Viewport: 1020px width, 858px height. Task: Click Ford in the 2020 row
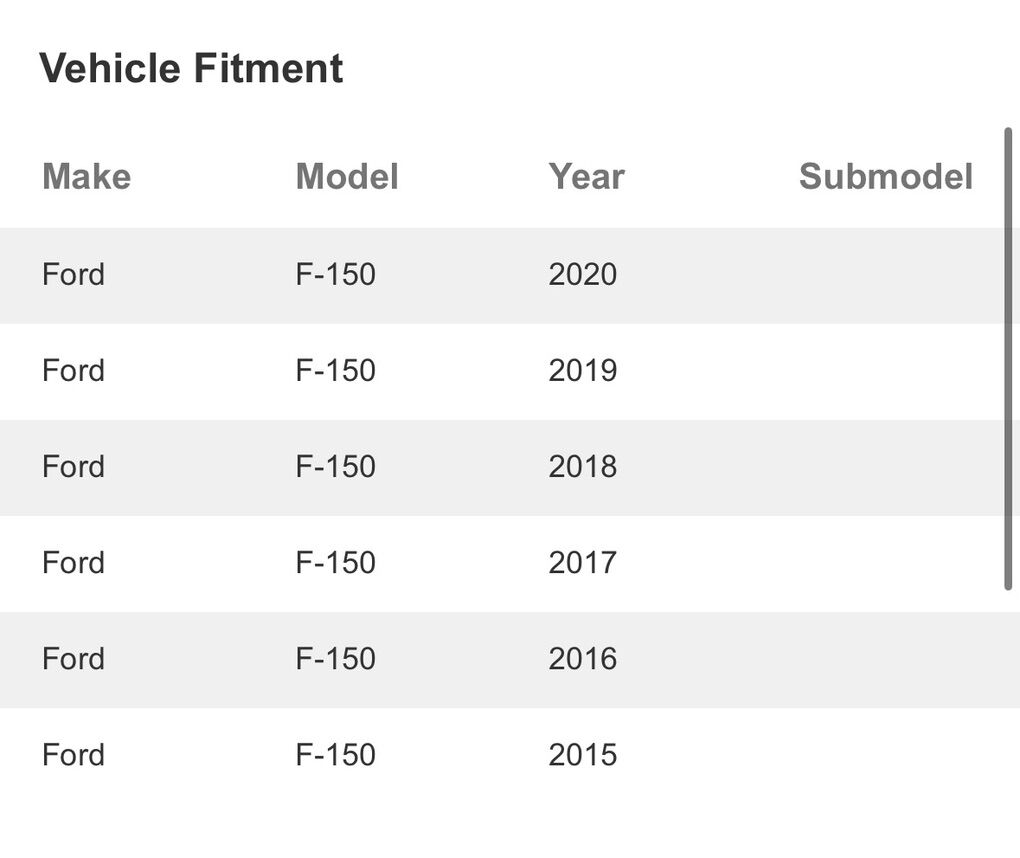[73, 274]
